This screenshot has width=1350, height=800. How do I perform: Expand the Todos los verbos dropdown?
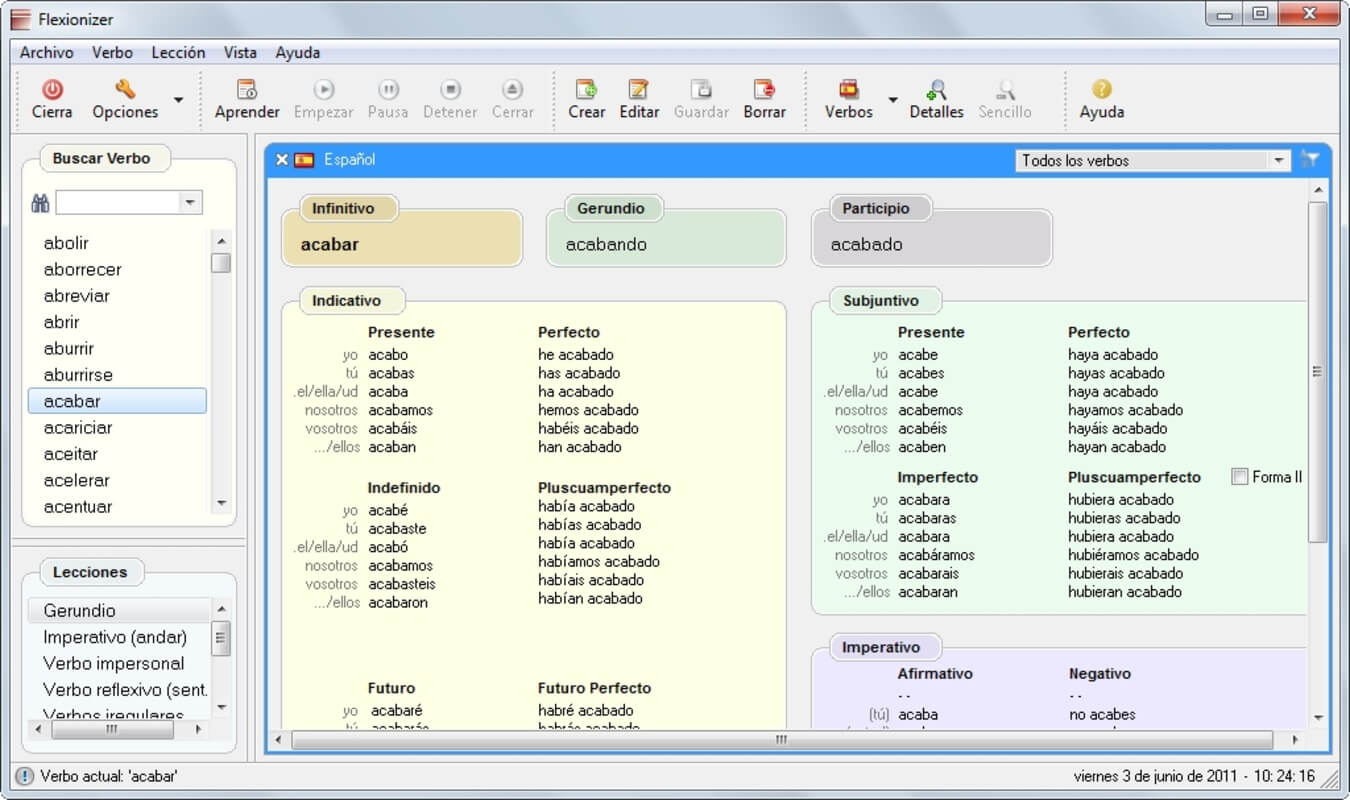point(1279,160)
